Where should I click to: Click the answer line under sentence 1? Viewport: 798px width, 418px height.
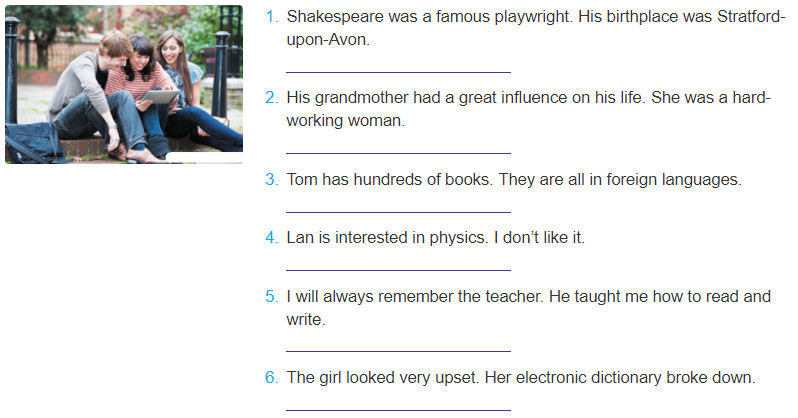pos(398,72)
